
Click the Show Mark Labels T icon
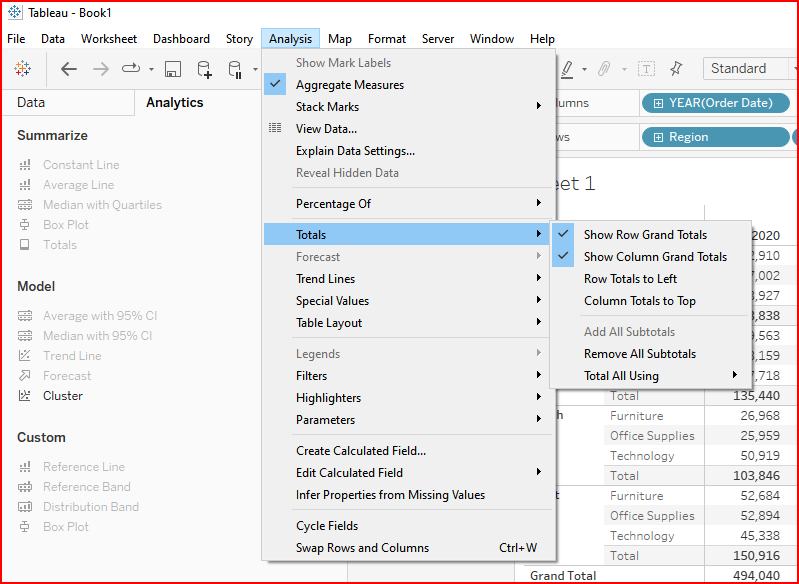(x=646, y=69)
